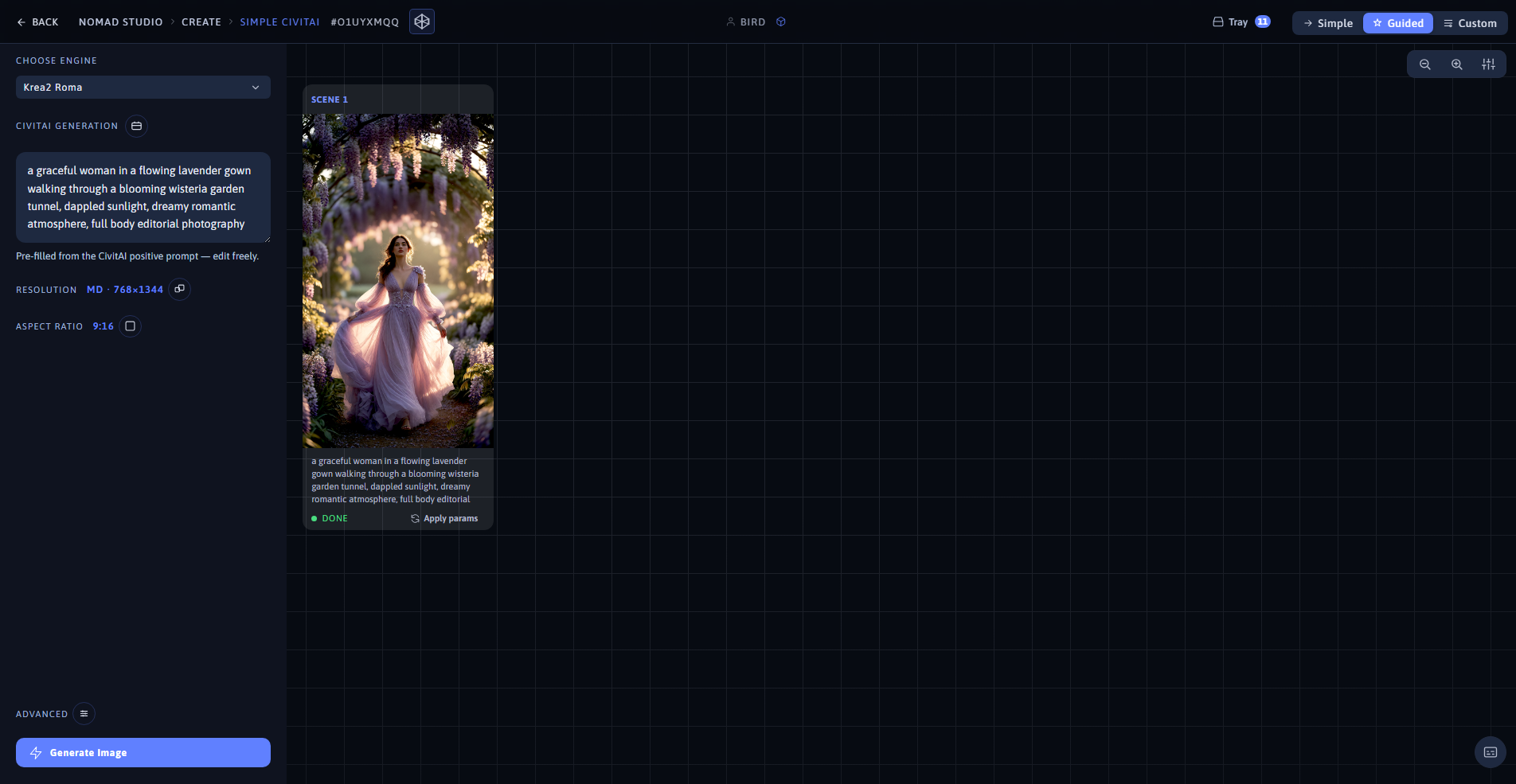Zoom in the canvas

click(x=1457, y=64)
